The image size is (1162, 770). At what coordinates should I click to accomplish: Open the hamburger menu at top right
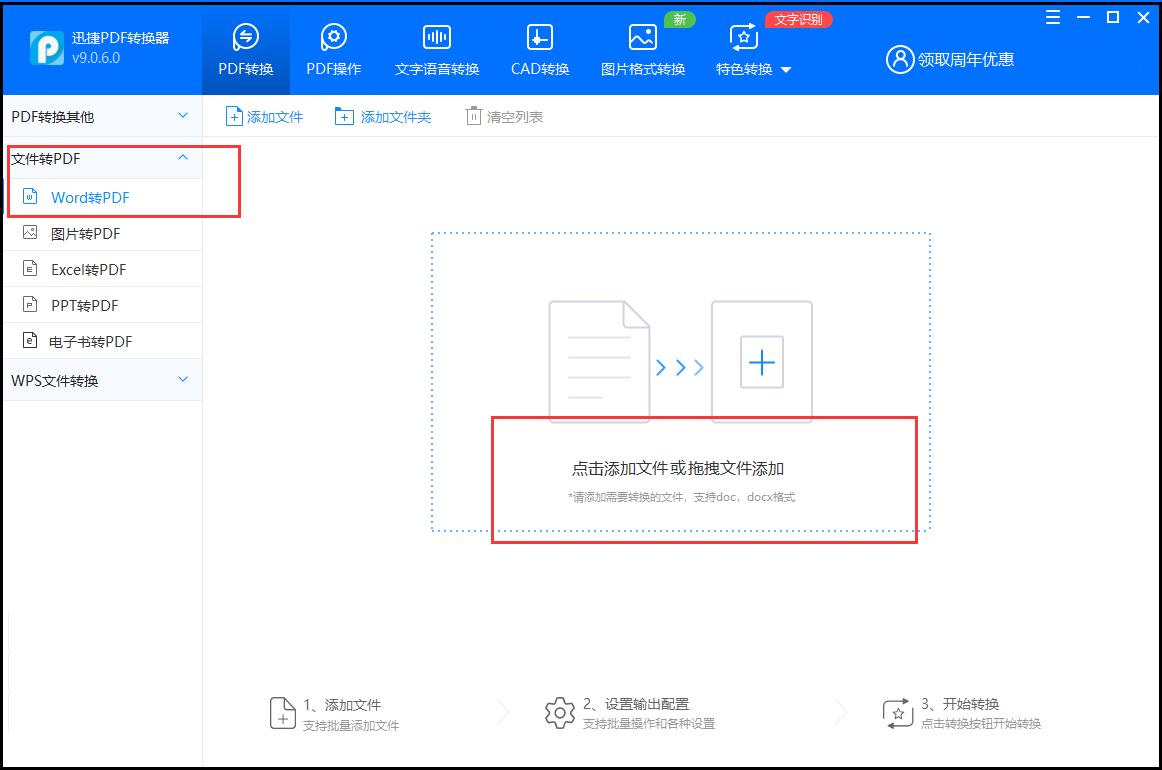pos(1051,17)
